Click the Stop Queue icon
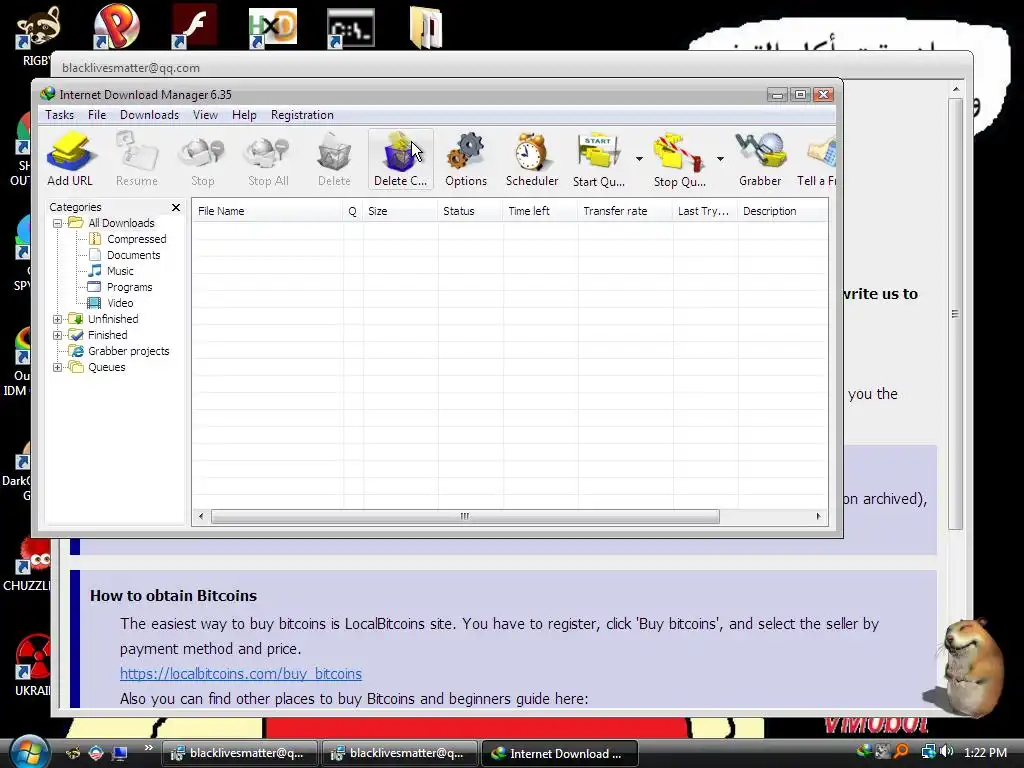This screenshot has width=1024, height=768. [680, 159]
